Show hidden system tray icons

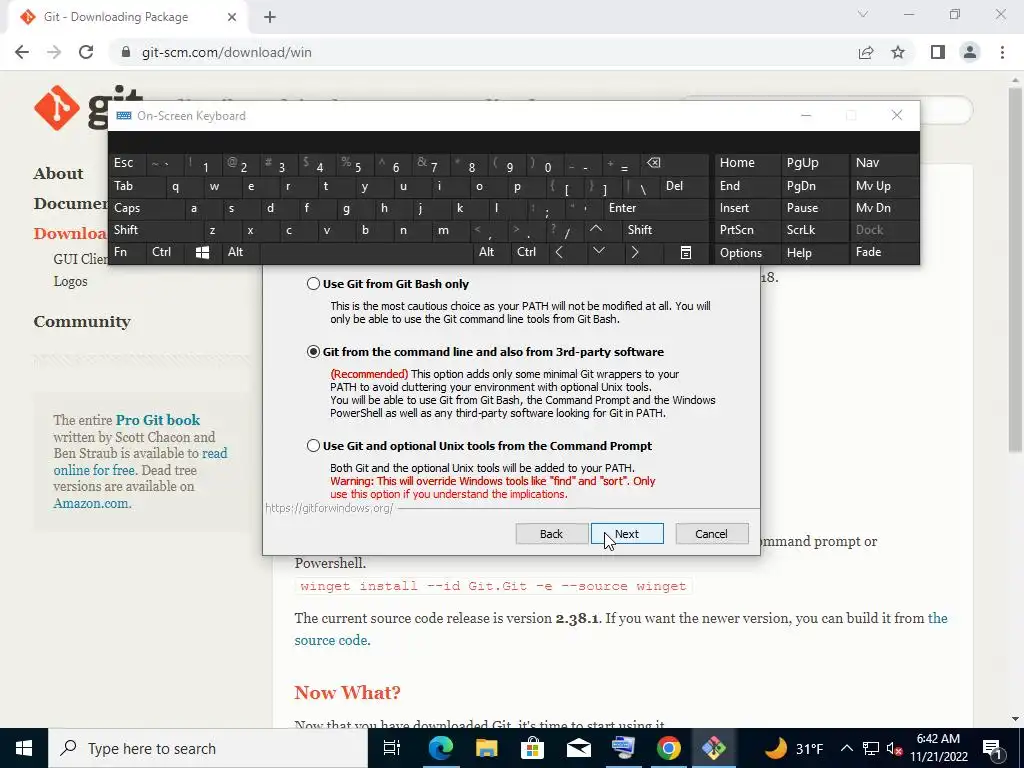click(846, 748)
